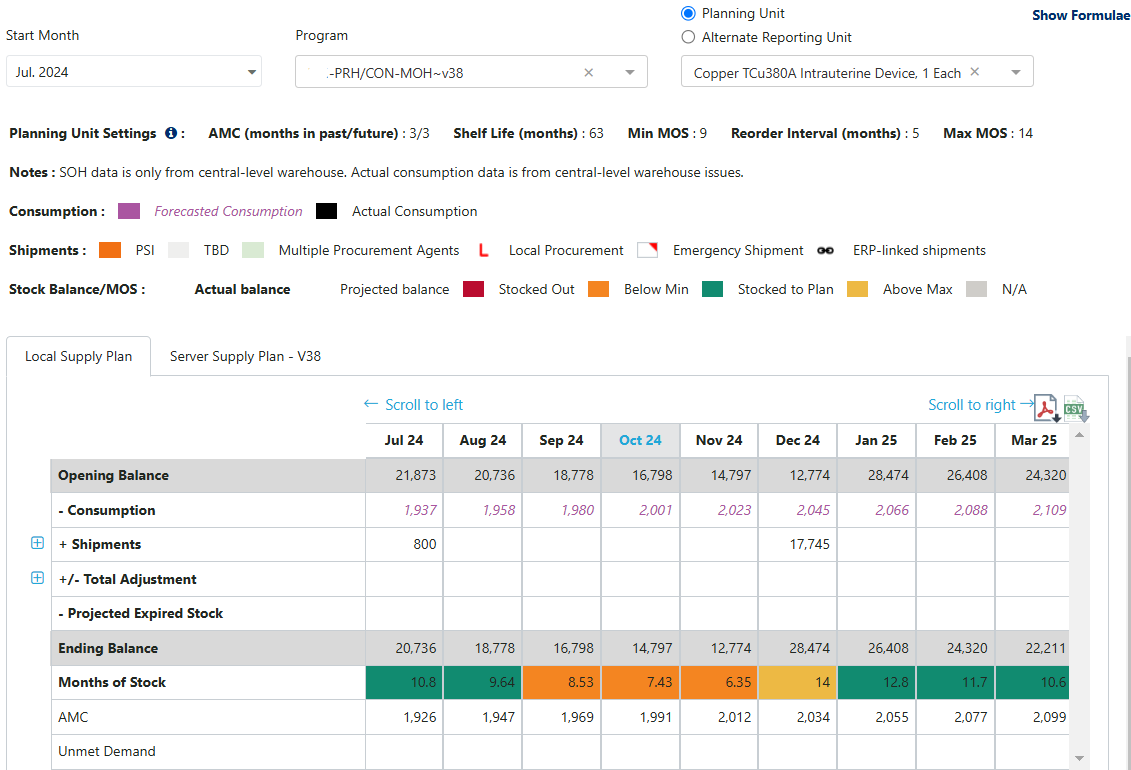Viewport: 1131px width, 770px height.
Task: Click the table scrollbar up arrow
Action: (x=1079, y=435)
